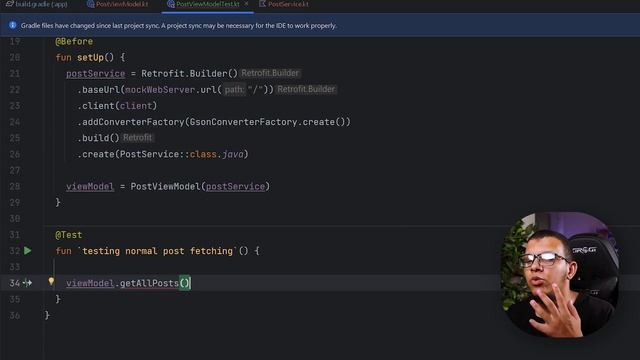Click mockWebServer on line 22
This screenshot has width=640, height=360.
[160, 89]
